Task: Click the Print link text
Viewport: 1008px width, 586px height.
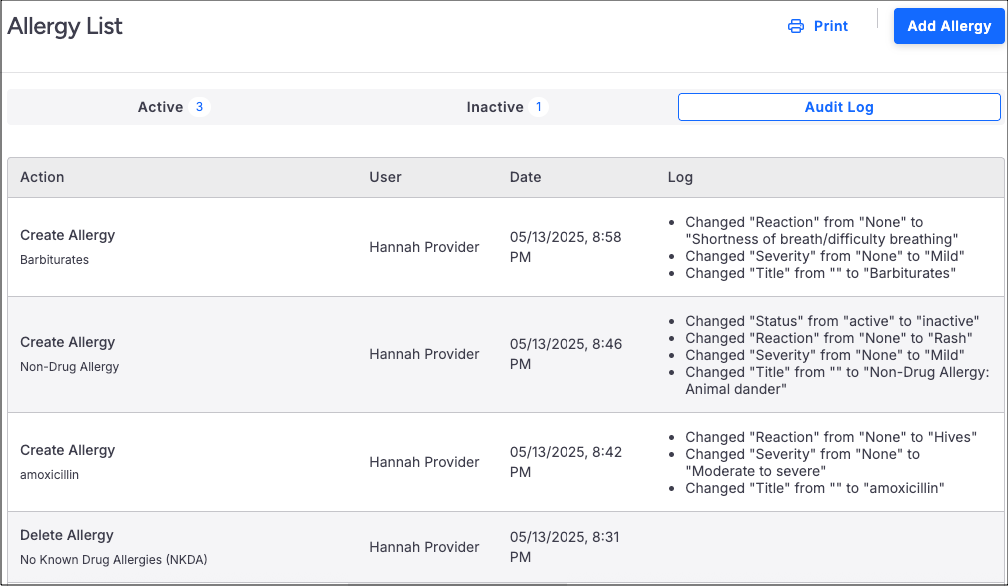Action: [830, 26]
